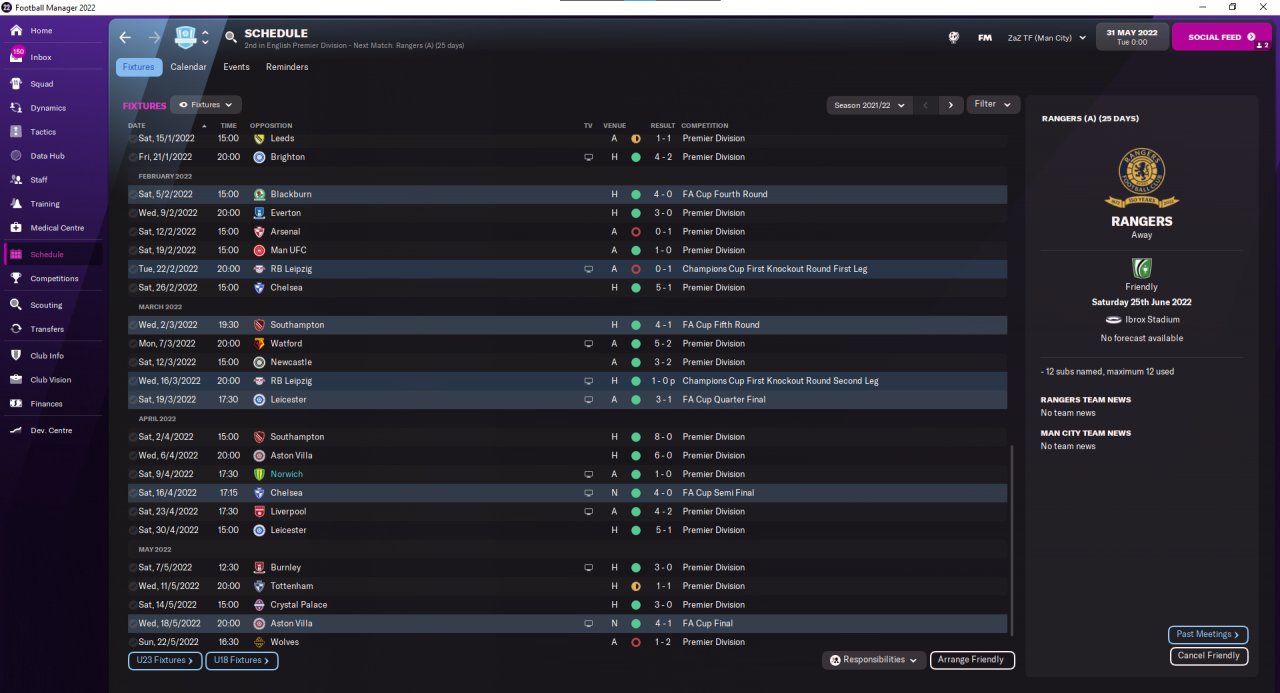Open the Dynamics section

coord(52,108)
